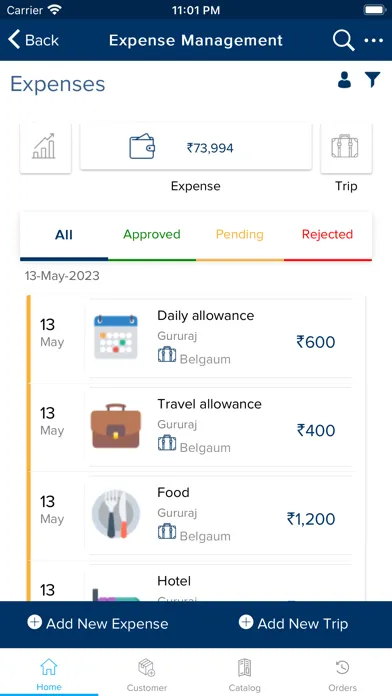Add New Expense button

pos(98,624)
